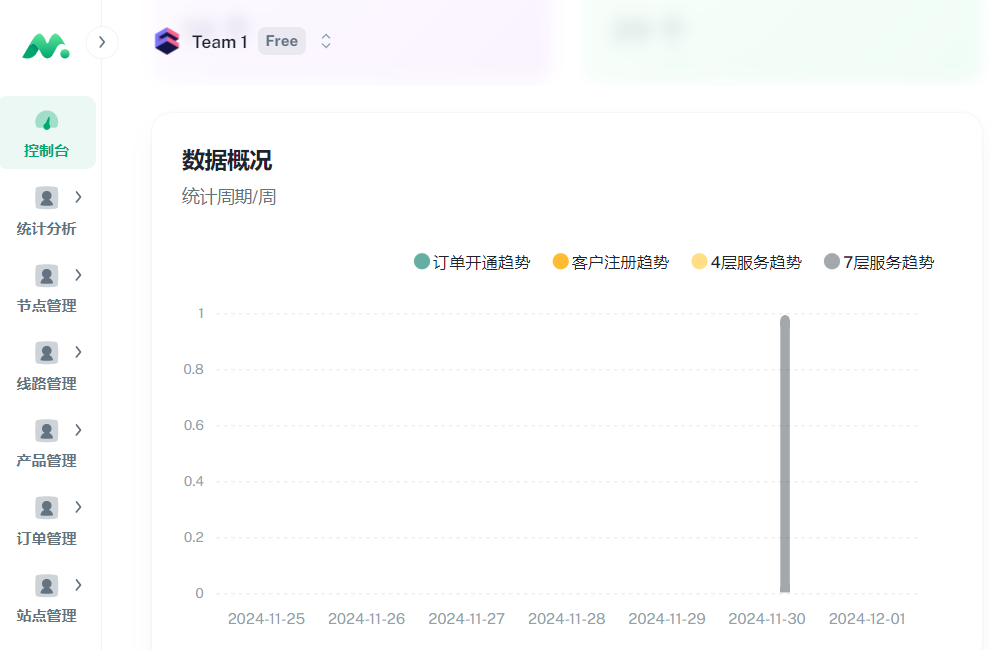Expand the 订单管理 submenu chevron
This screenshot has height=650, width=990.
click(79, 507)
